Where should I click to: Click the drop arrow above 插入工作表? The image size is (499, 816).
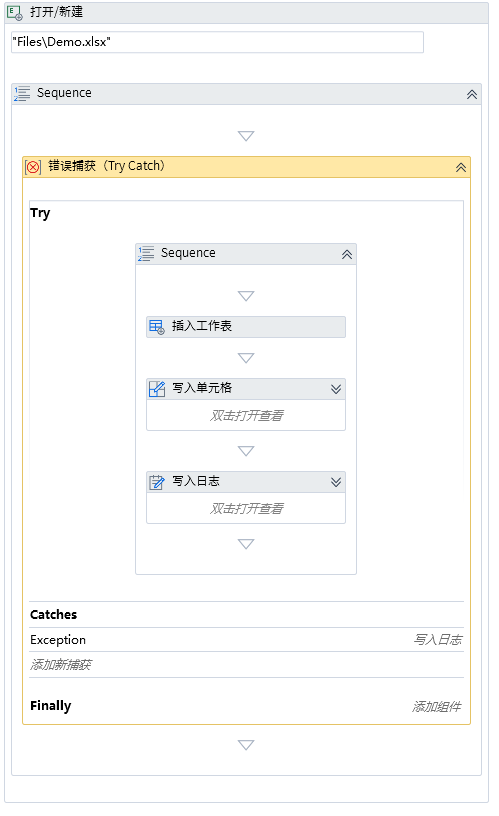246,296
